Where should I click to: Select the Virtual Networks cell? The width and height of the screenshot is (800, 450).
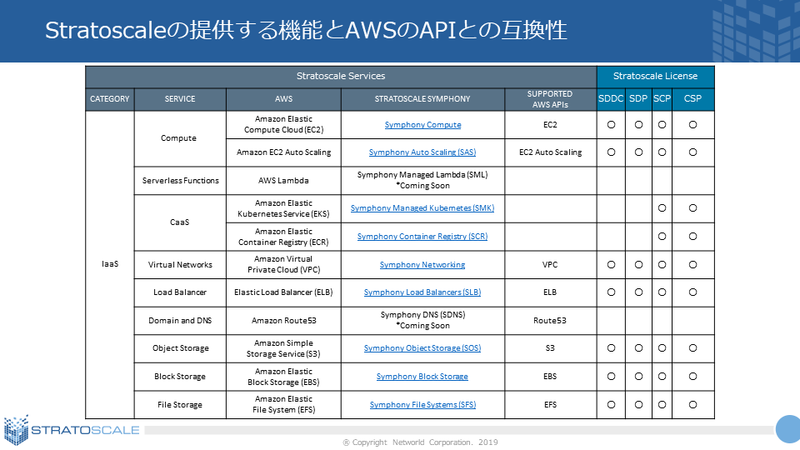point(180,264)
